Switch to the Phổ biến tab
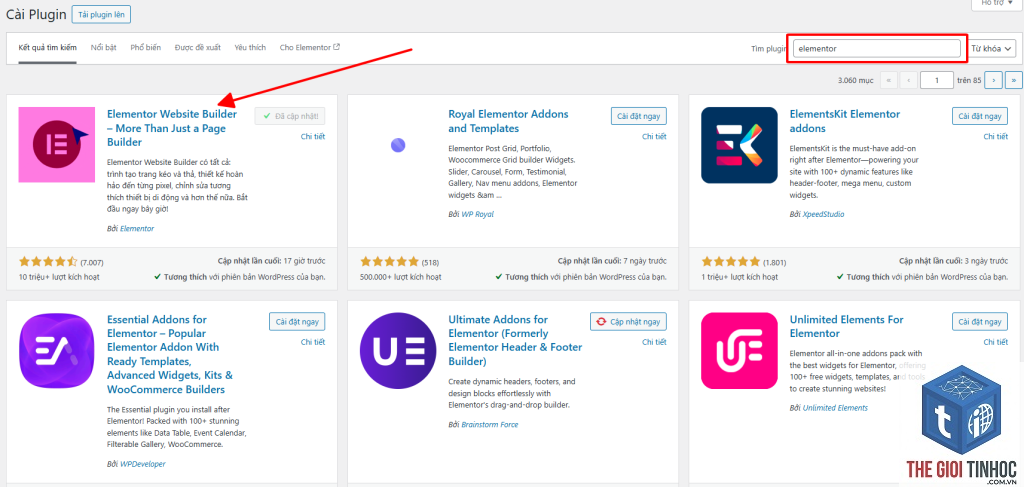Image resolution: width=1024 pixels, height=487 pixels. [146, 48]
